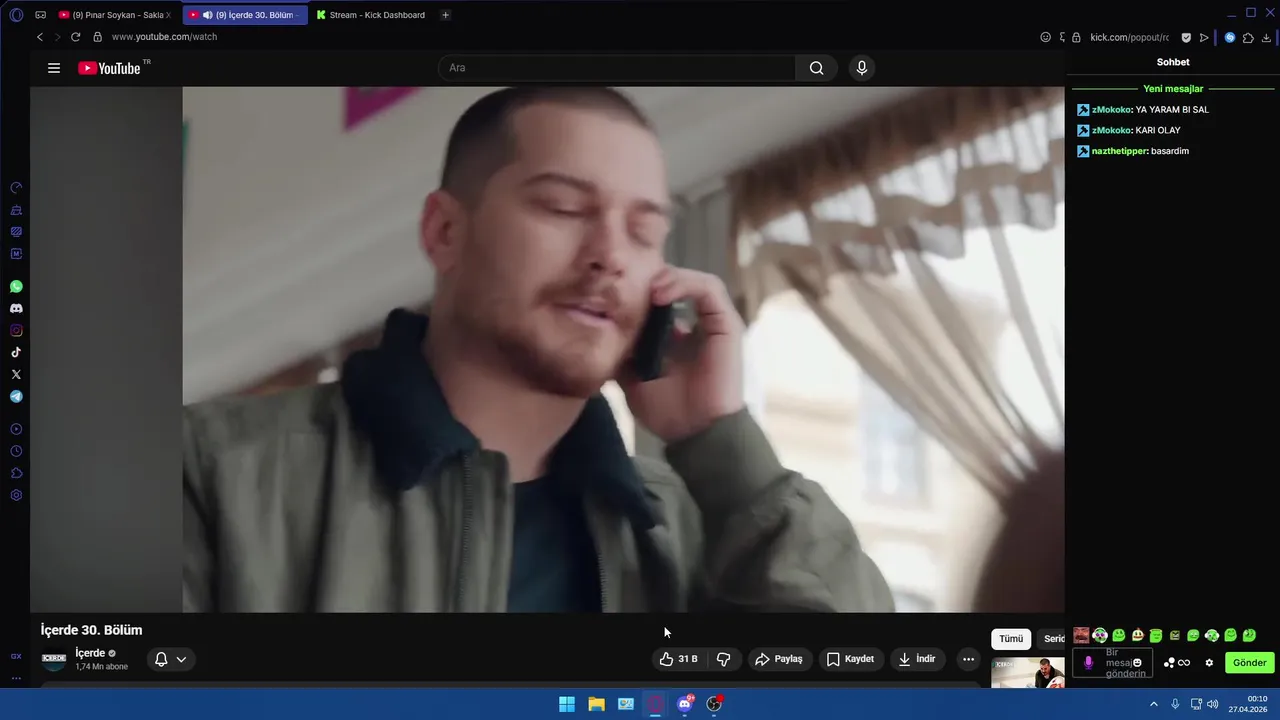
Task: Open the İçerde channel name link
Action: [x=90, y=653]
